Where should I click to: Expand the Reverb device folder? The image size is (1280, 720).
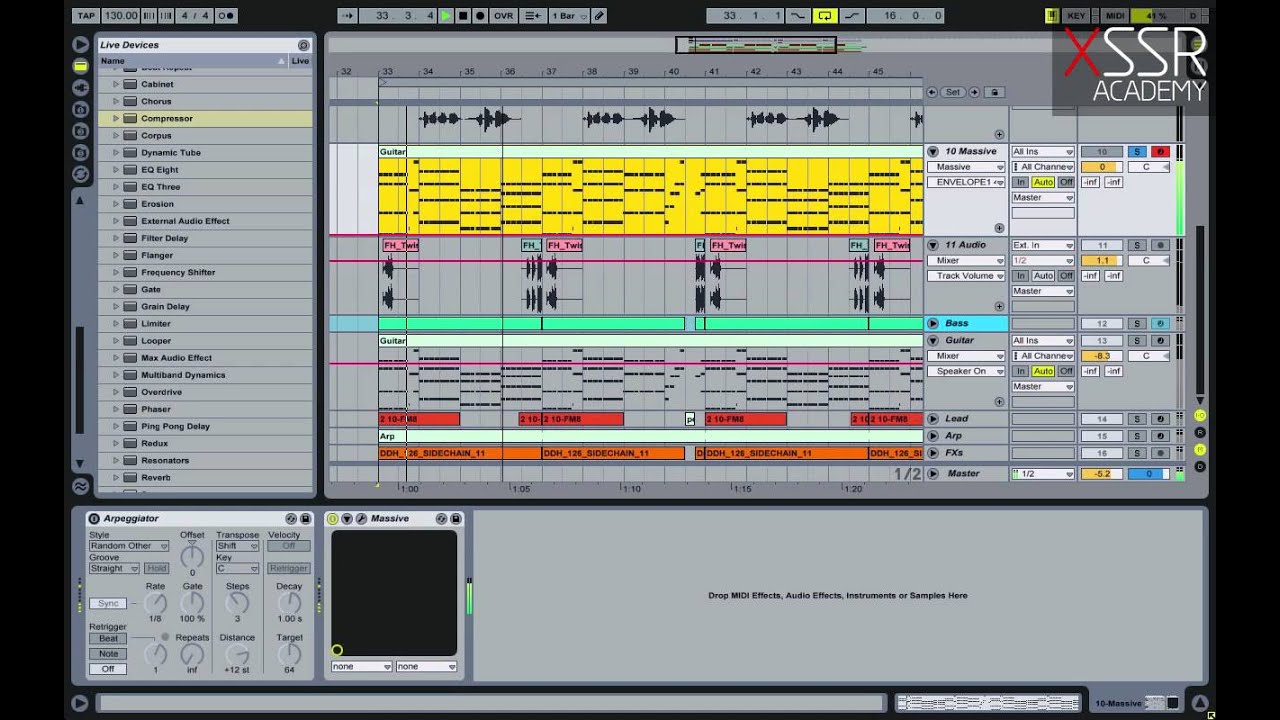116,478
